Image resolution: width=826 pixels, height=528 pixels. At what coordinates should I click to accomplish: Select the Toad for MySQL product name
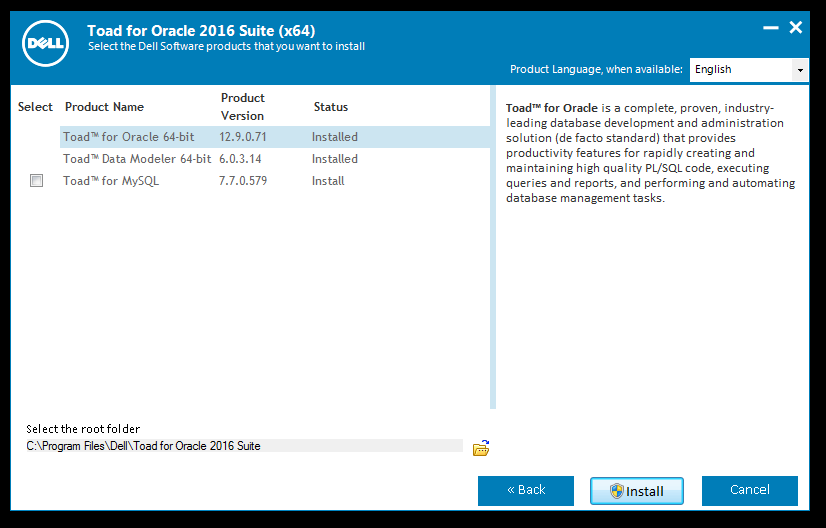coord(111,181)
